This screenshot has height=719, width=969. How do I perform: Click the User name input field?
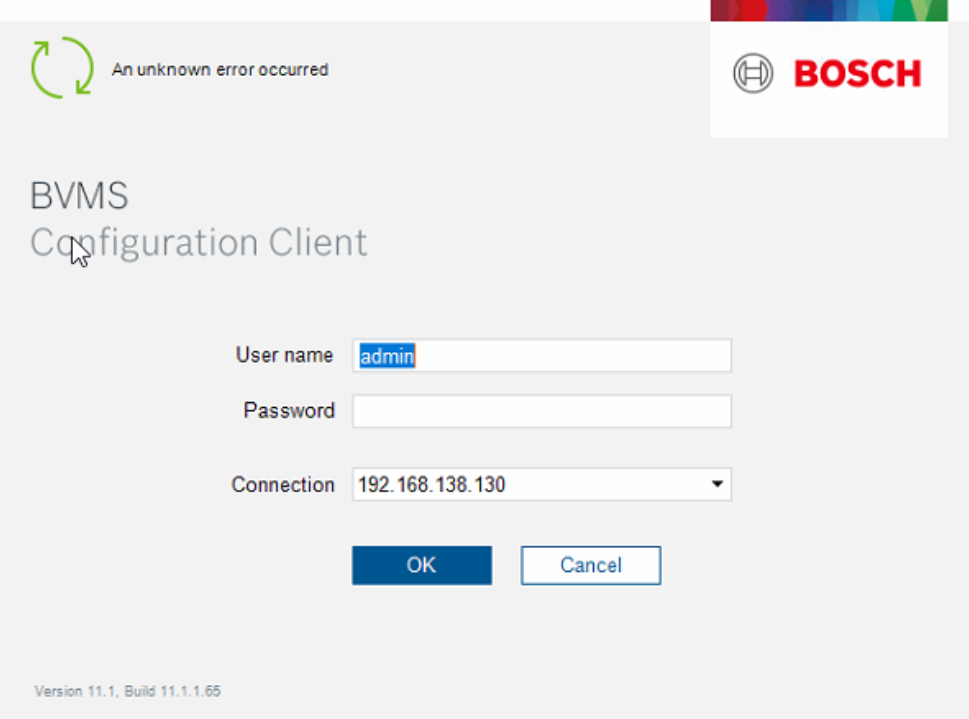pos(542,355)
